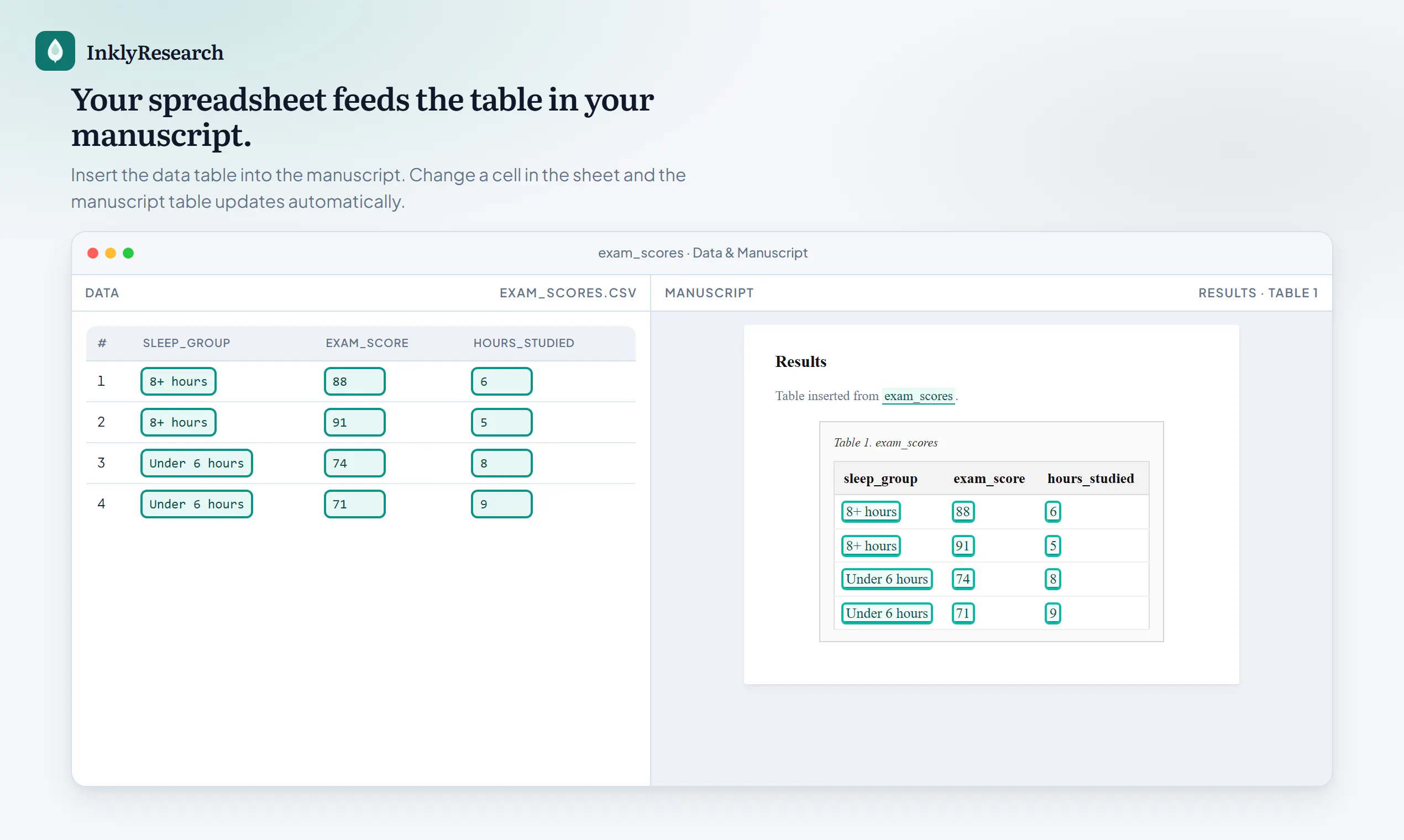
Task: Edit the exam_score cell containing 91
Action: (x=354, y=422)
